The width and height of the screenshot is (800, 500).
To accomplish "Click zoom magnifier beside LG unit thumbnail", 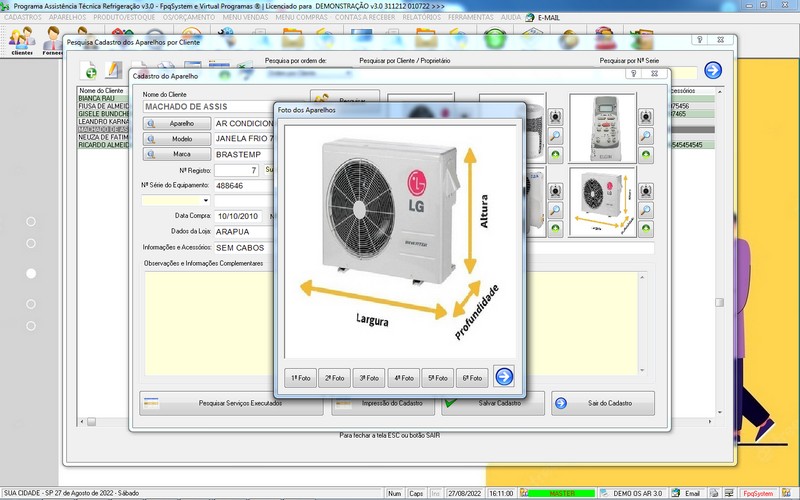I will pos(645,210).
